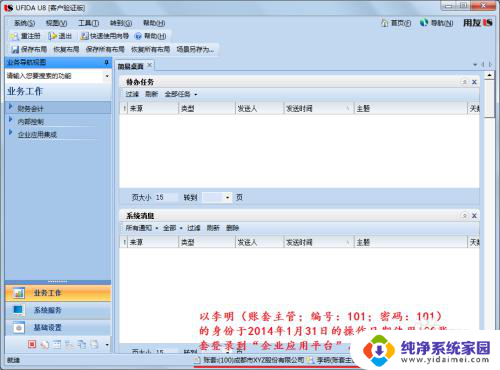Open the 帮助(H) menu in menu bar

(154, 23)
